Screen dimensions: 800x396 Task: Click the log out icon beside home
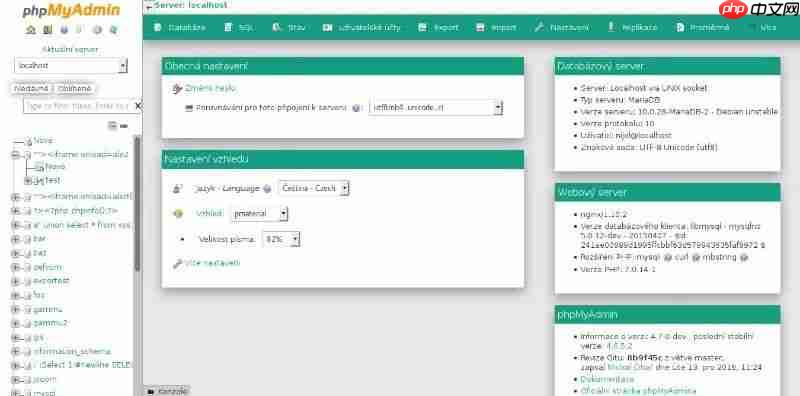[x=47, y=30]
